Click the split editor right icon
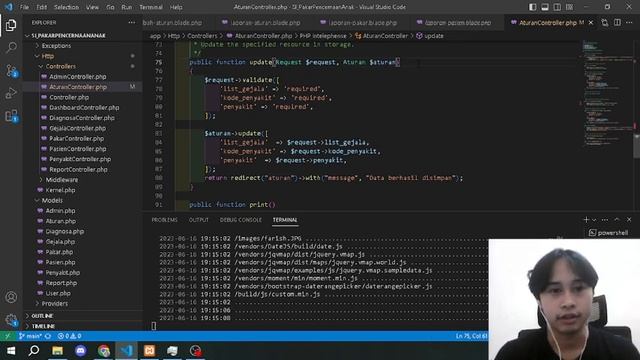 pyautogui.click(x=617, y=22)
